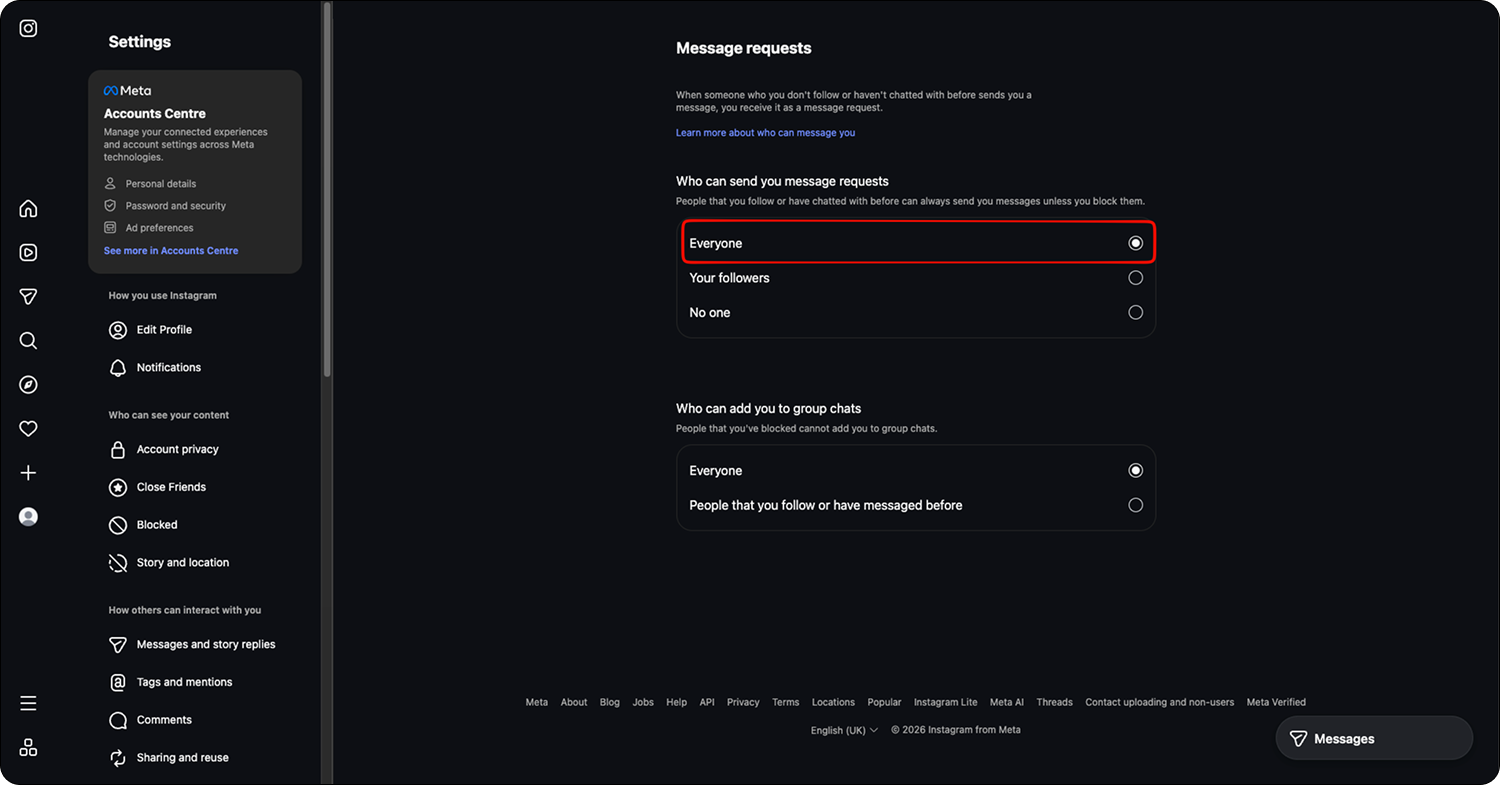Select 'Your followers' for message requests
Screen dimensions: 1500x785
pos(916,278)
